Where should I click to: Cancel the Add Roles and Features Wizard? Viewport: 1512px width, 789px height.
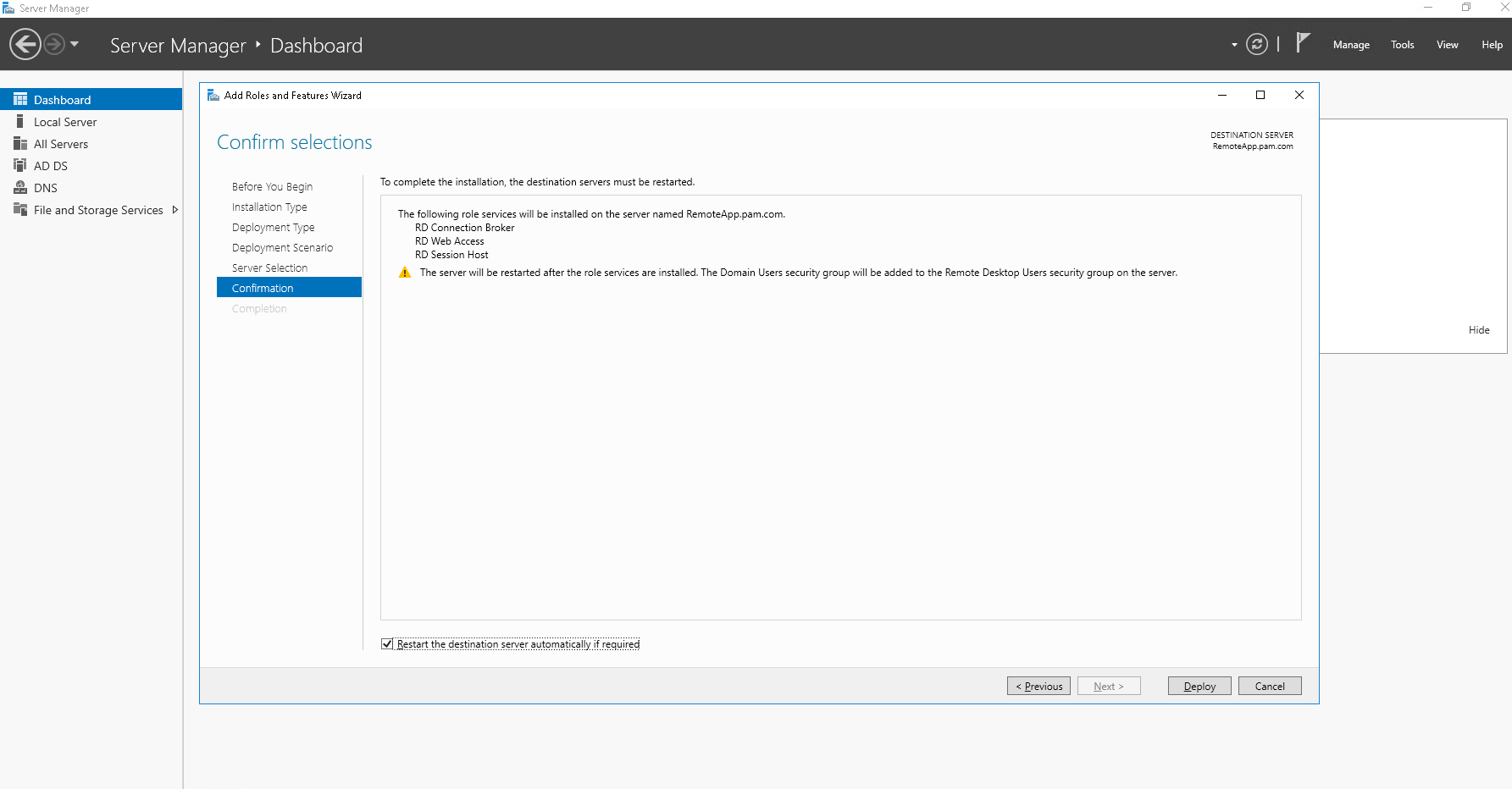point(1270,686)
